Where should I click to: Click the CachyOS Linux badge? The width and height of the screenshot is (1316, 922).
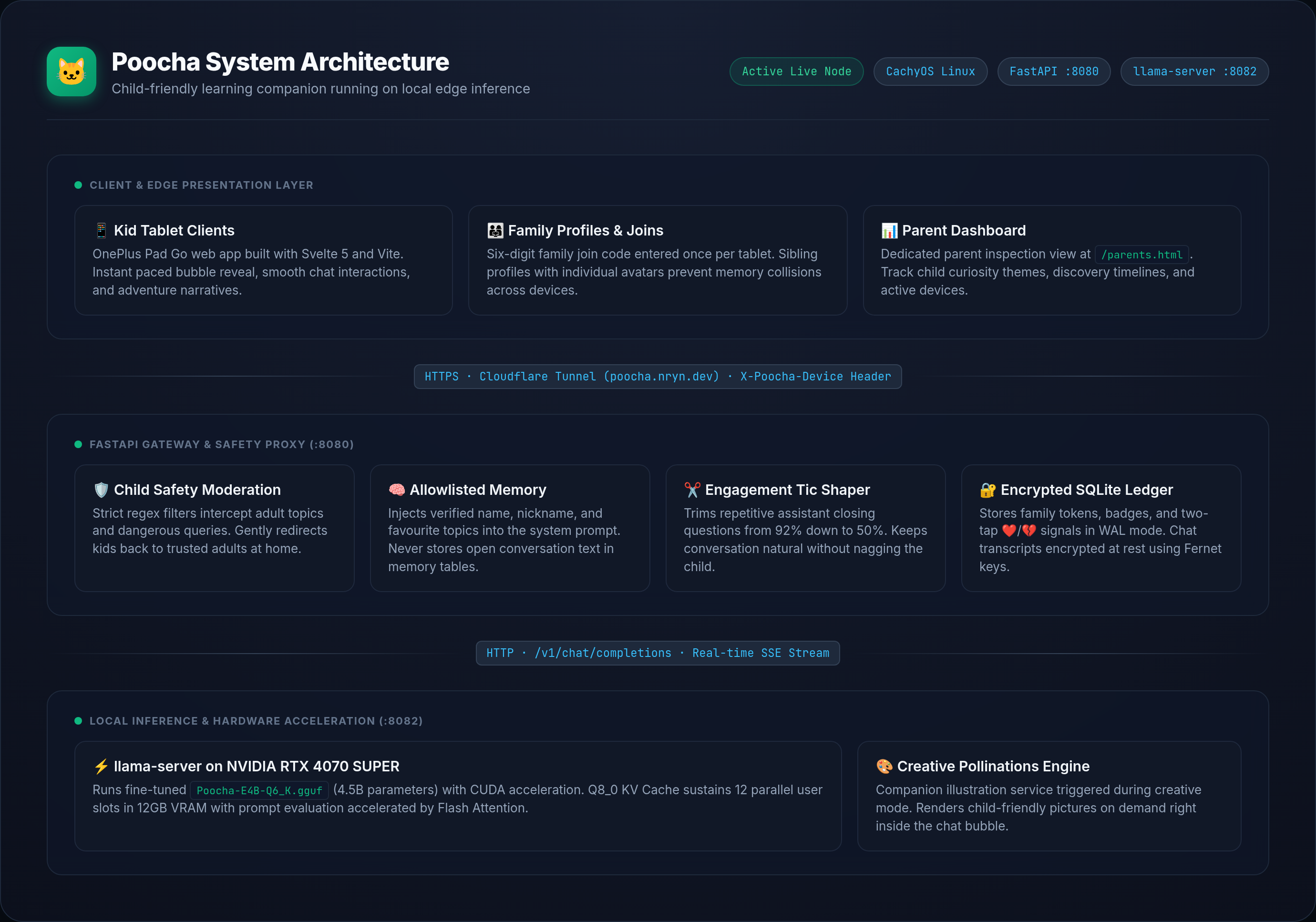coord(930,72)
